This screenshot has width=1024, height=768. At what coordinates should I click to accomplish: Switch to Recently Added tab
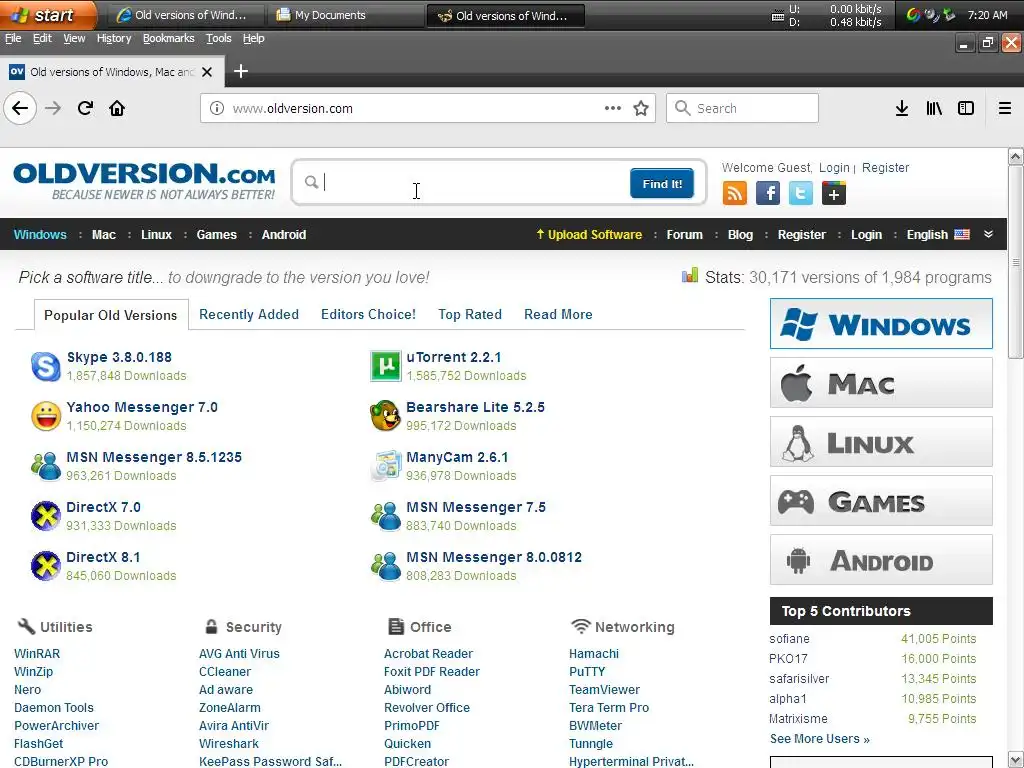point(249,314)
